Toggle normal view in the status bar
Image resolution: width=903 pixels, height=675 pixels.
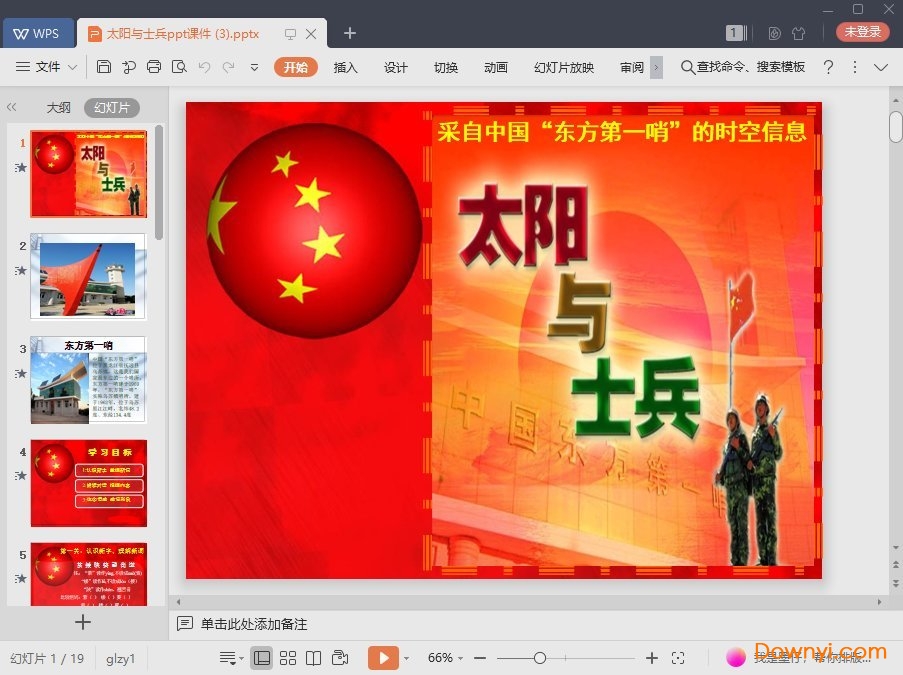click(x=262, y=658)
